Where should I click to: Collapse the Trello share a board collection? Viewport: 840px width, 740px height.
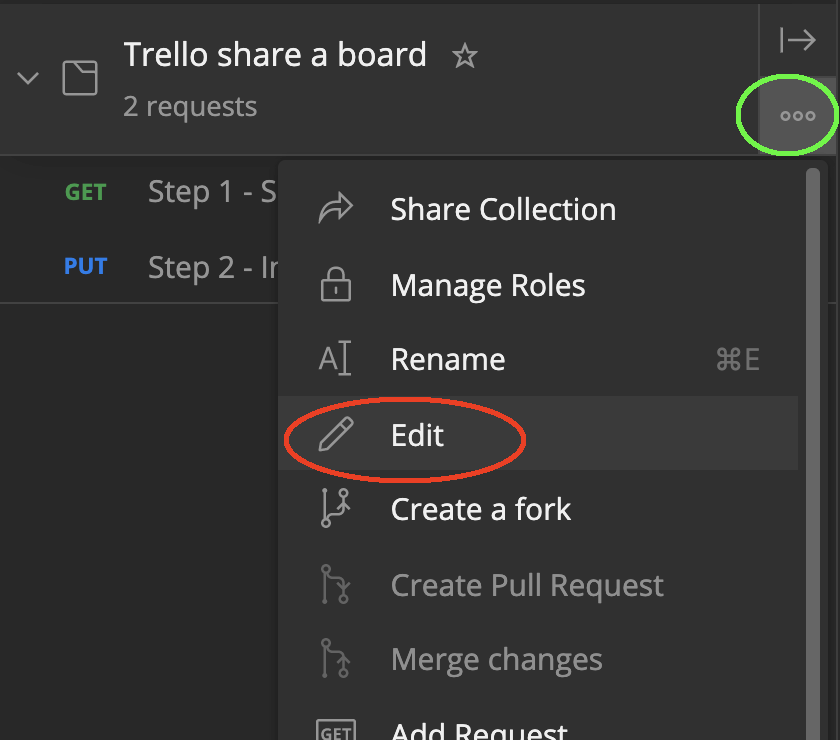click(x=28, y=78)
